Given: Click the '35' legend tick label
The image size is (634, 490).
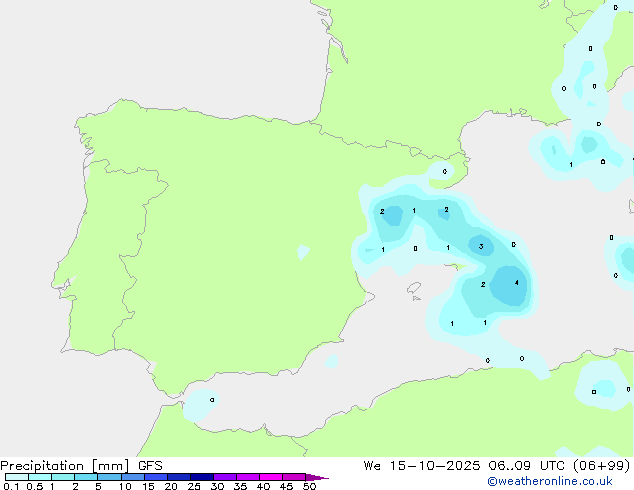Looking at the screenshot, I should click(x=241, y=486).
